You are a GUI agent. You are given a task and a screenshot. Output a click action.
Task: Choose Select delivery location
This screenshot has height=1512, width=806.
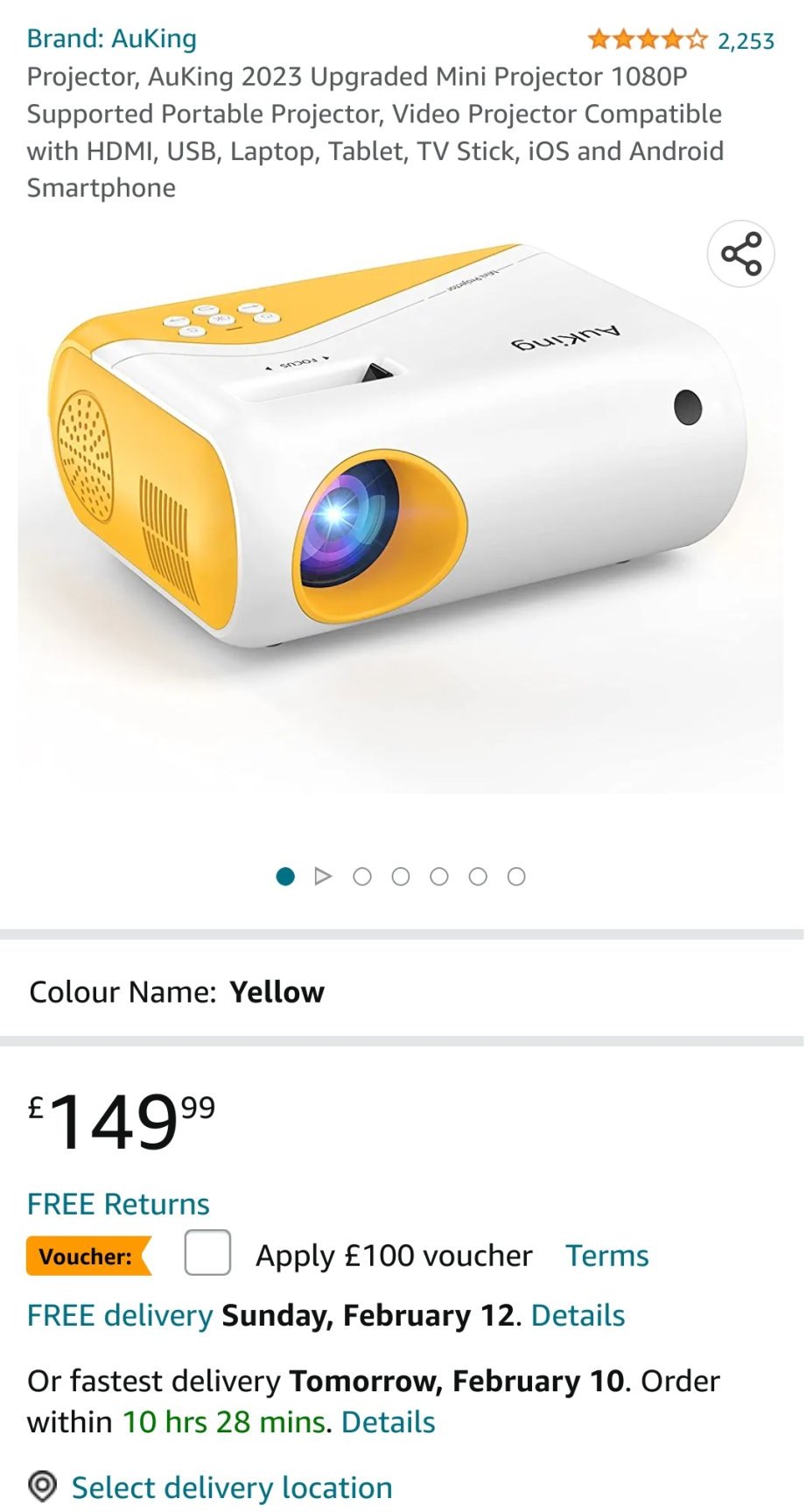[x=232, y=1487]
